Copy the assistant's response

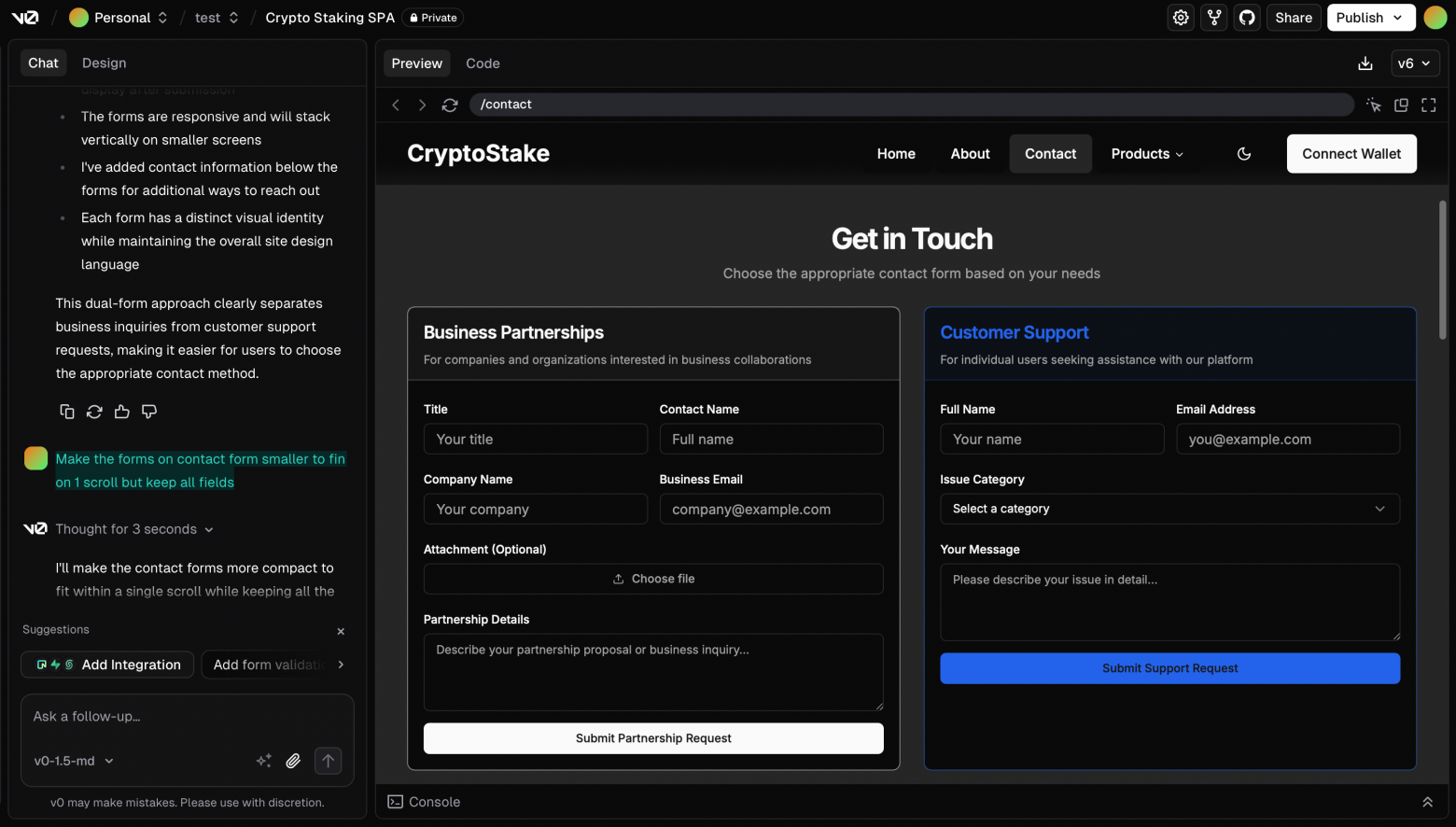pyautogui.click(x=66, y=411)
